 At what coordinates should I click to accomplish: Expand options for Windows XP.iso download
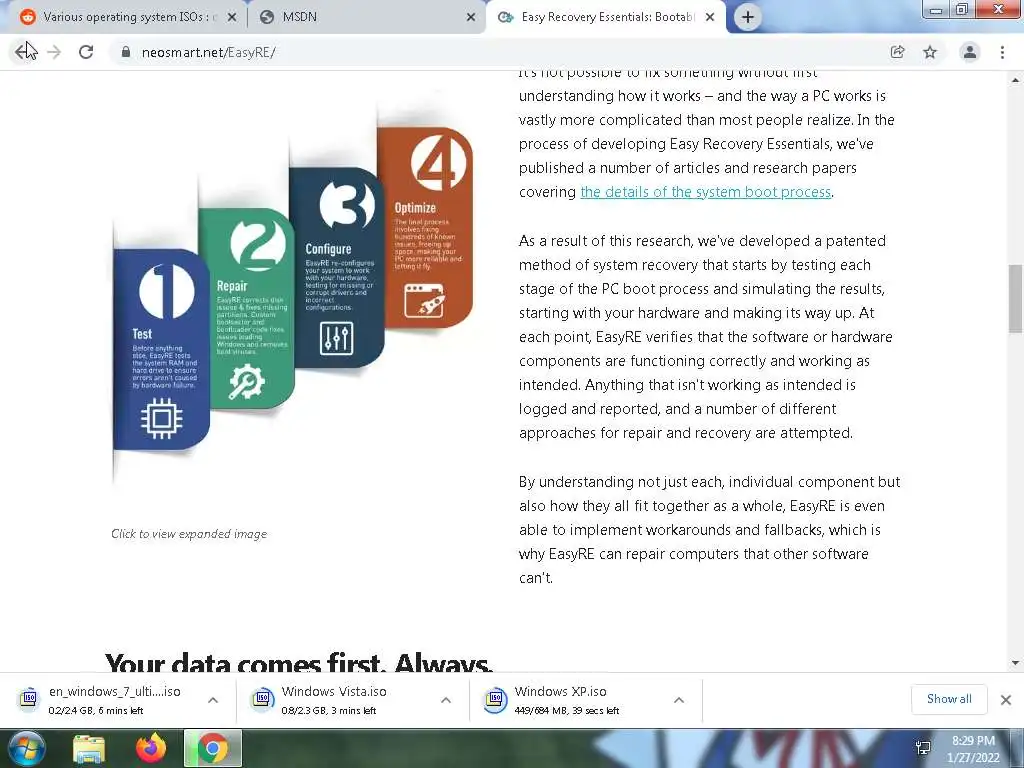coord(679,700)
